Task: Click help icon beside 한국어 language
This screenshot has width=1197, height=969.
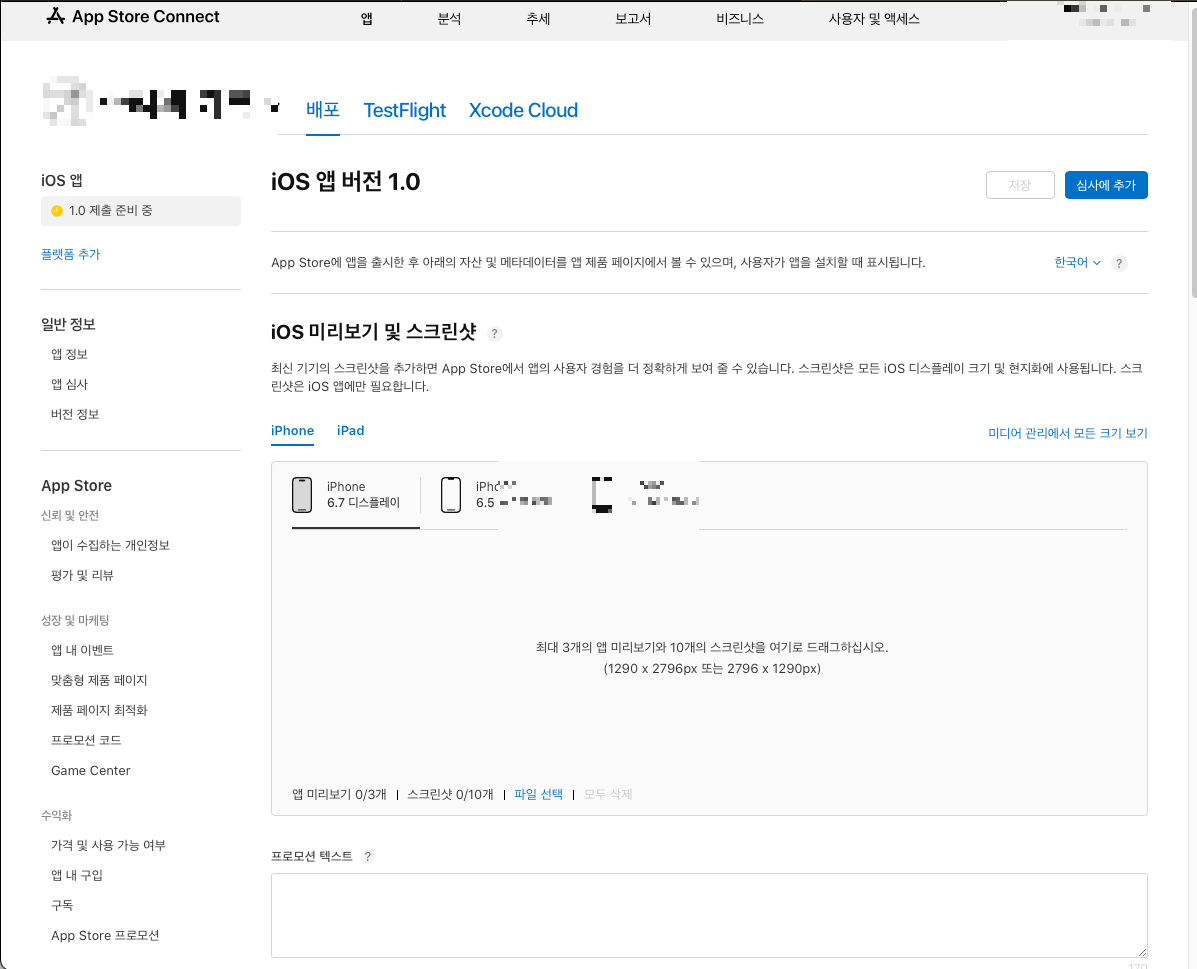Action: (x=1119, y=263)
